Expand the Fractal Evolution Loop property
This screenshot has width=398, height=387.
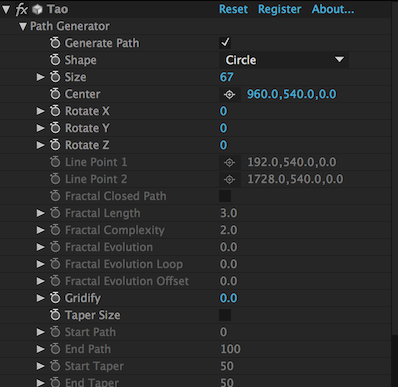(x=40, y=264)
